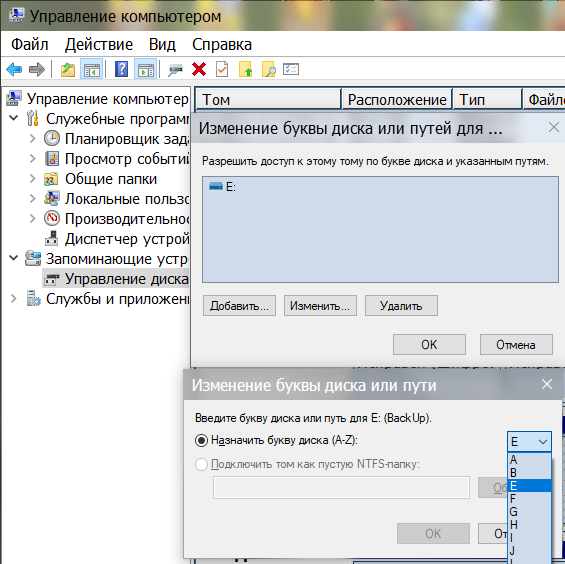Click OK in drive letters and paths dialog
Screen dimensions: 565x564
[x=429, y=345]
